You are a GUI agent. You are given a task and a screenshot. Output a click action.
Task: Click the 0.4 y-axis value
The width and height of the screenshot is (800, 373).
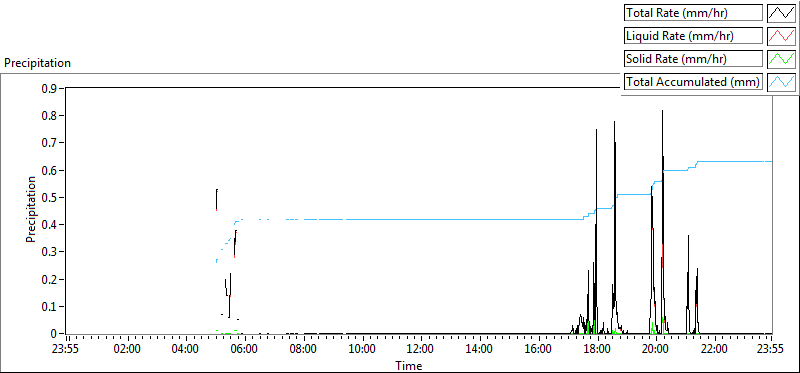tap(50, 225)
